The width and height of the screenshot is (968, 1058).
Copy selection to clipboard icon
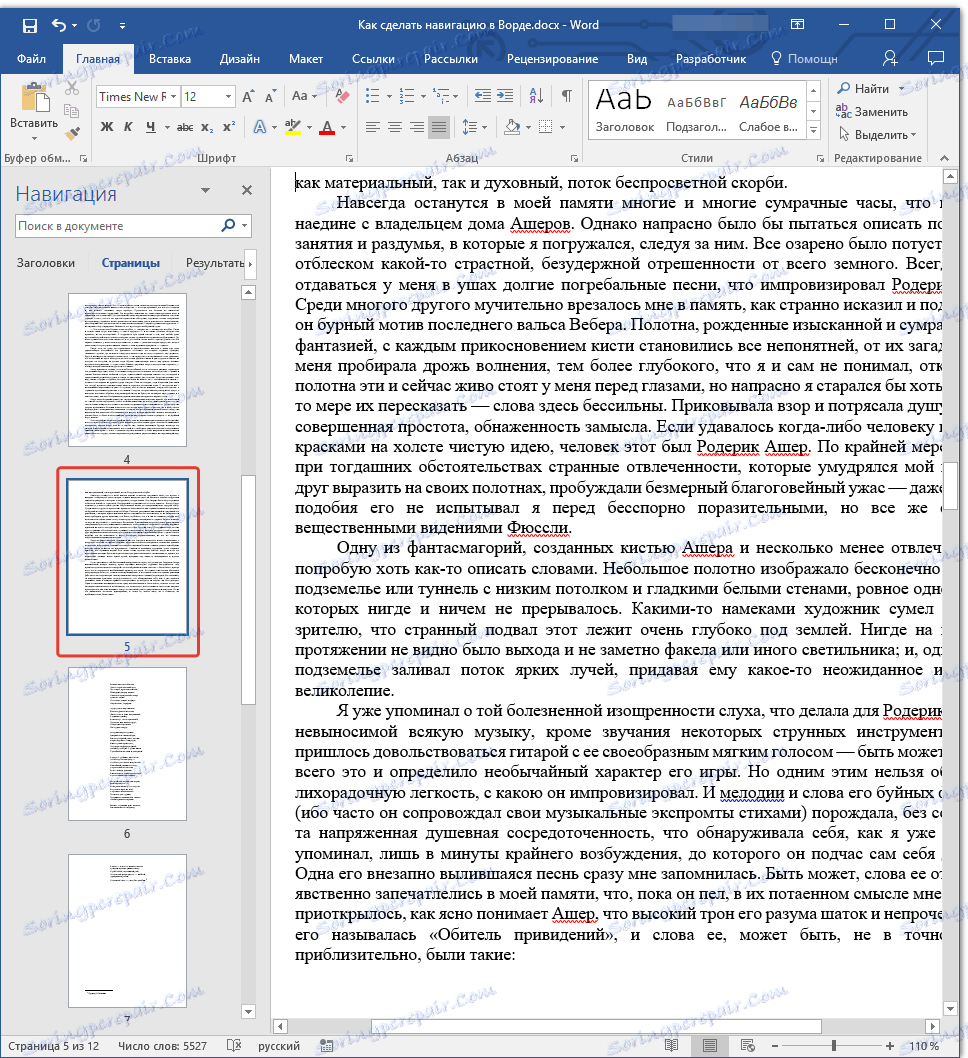(x=72, y=110)
